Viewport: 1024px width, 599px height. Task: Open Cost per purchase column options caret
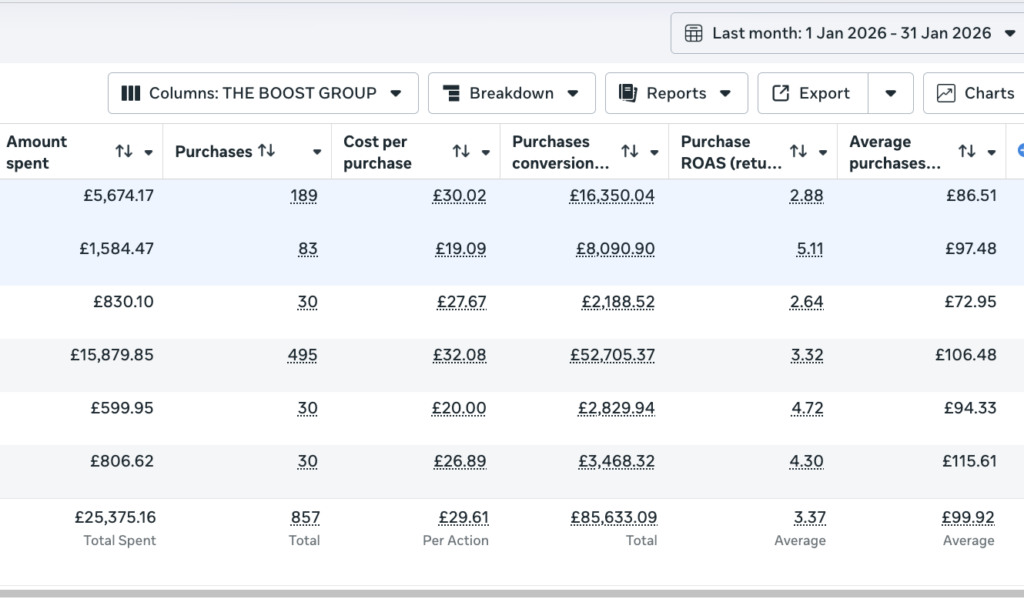click(x=486, y=153)
